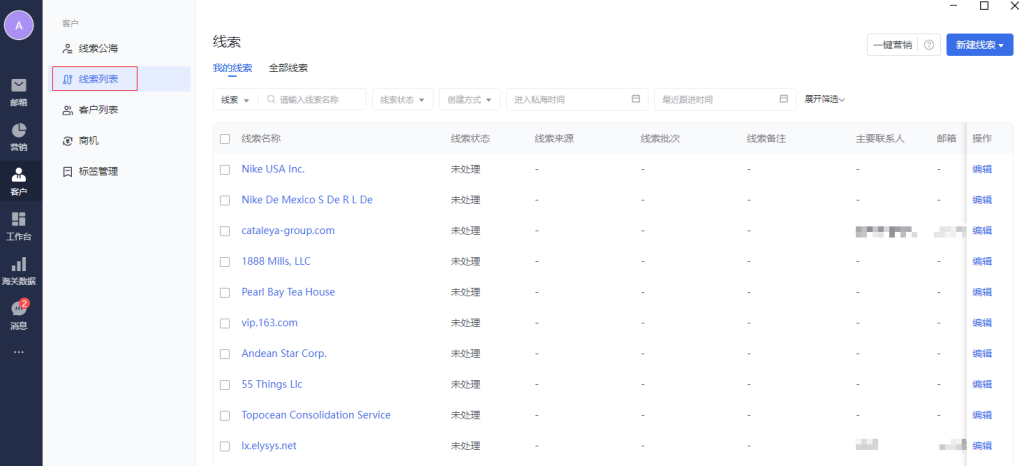The width and height of the screenshot is (1024, 466).
Task: Toggle the select-all checkbox in table header
Action: point(225,139)
